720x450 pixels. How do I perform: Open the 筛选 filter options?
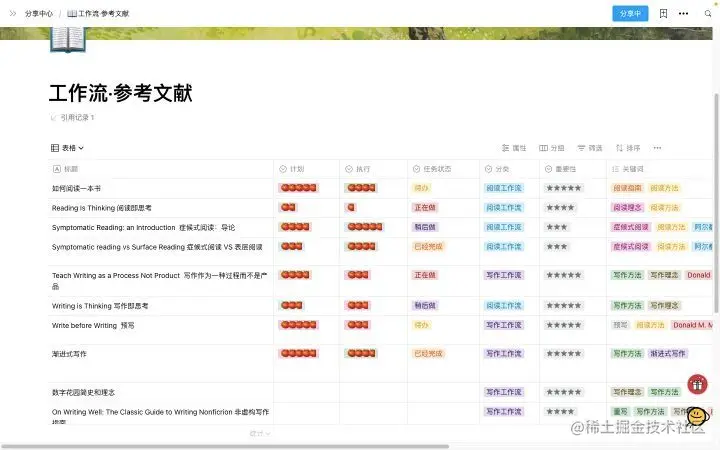(x=590, y=148)
